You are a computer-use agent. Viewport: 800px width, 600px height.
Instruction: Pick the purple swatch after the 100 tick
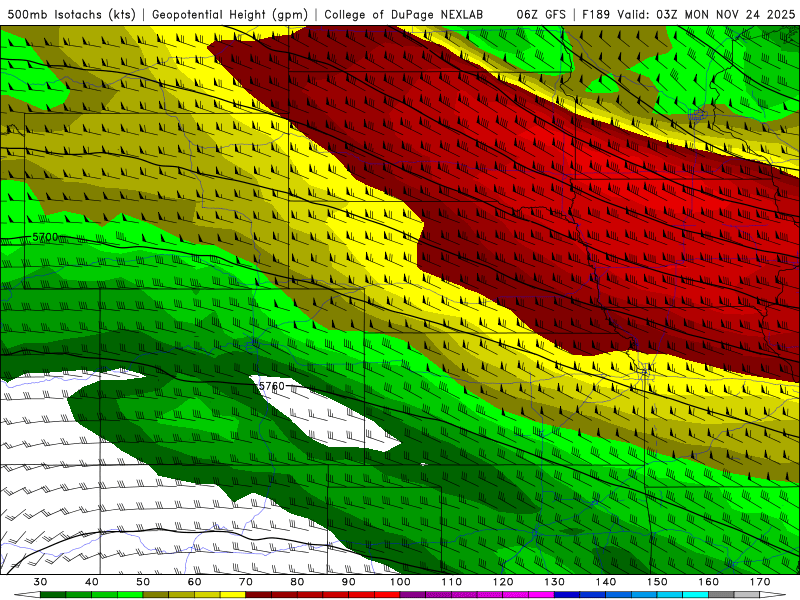point(413,595)
